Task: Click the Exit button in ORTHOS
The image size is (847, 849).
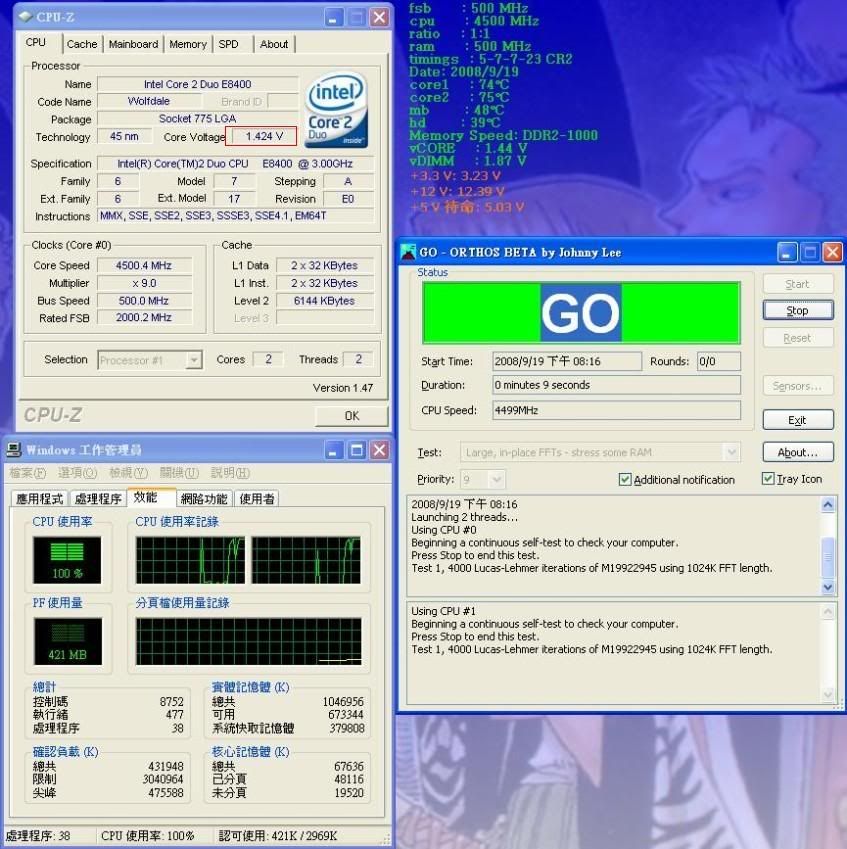Action: point(797,420)
